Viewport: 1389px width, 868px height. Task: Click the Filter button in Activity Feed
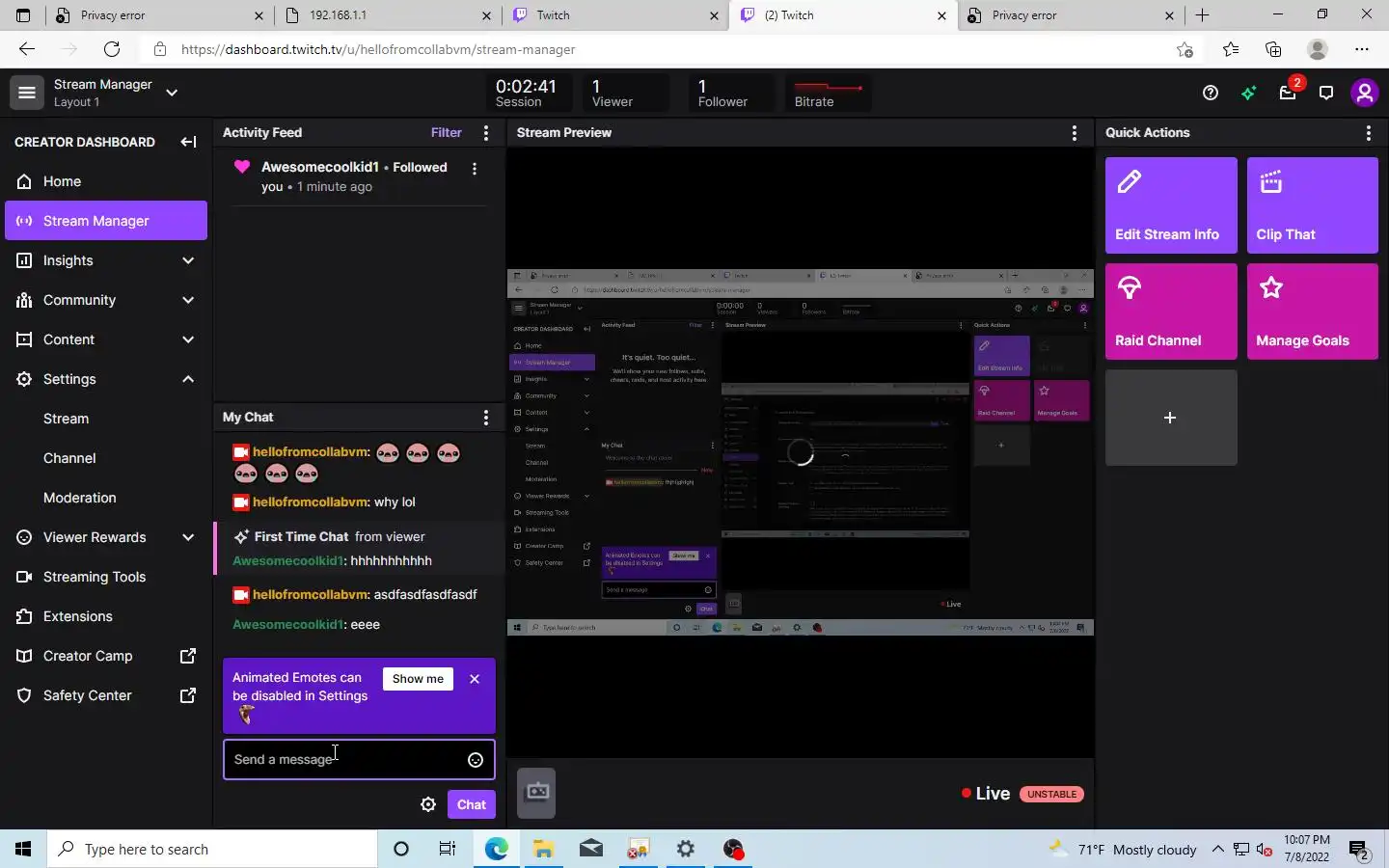click(x=446, y=133)
